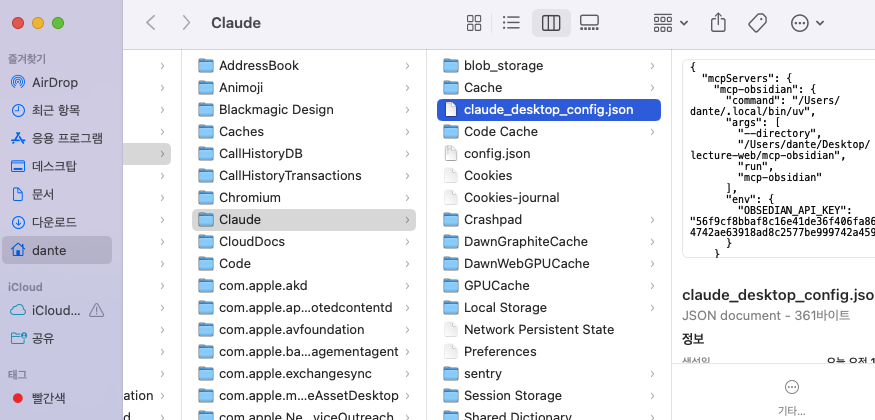Open the GPUCache folder
875x420 pixels.
tap(549, 286)
